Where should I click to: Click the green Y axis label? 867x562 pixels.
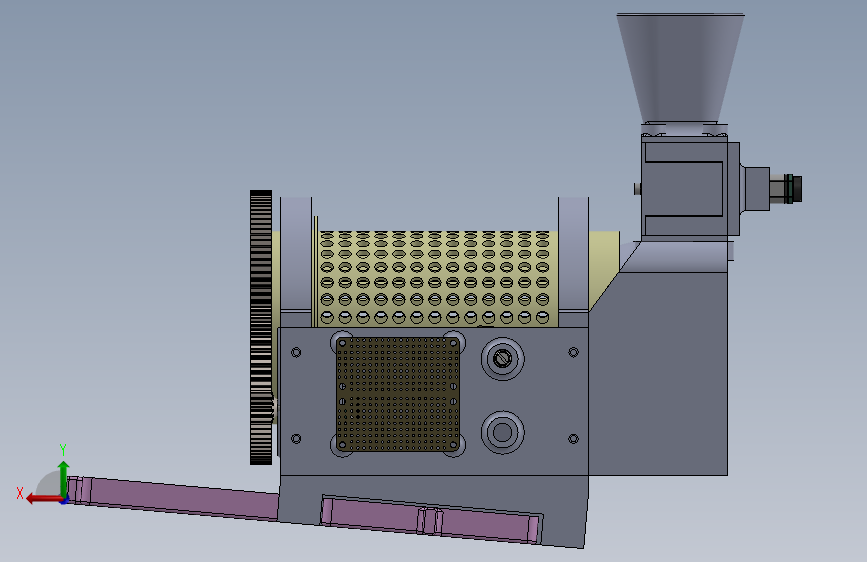coord(63,449)
